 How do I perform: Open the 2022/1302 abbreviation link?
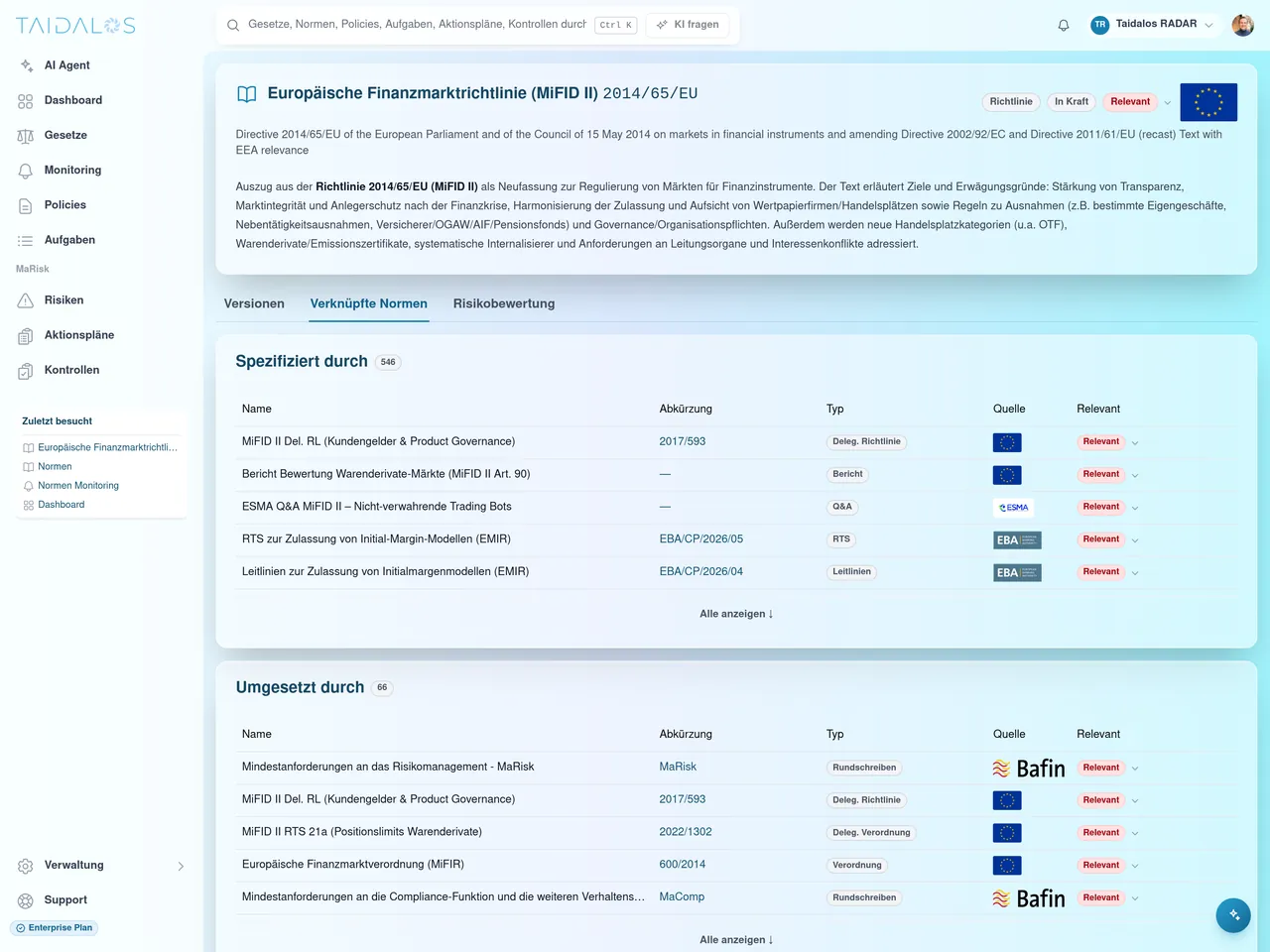(x=686, y=832)
